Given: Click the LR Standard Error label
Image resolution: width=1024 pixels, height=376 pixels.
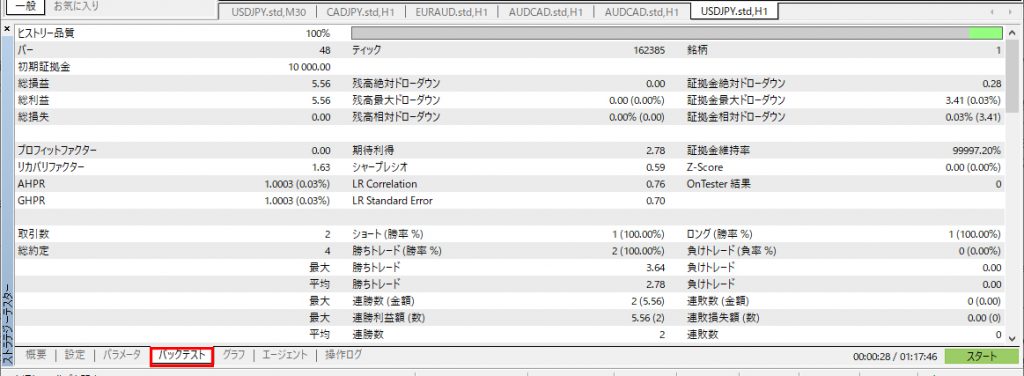Looking at the screenshot, I should point(392,201).
